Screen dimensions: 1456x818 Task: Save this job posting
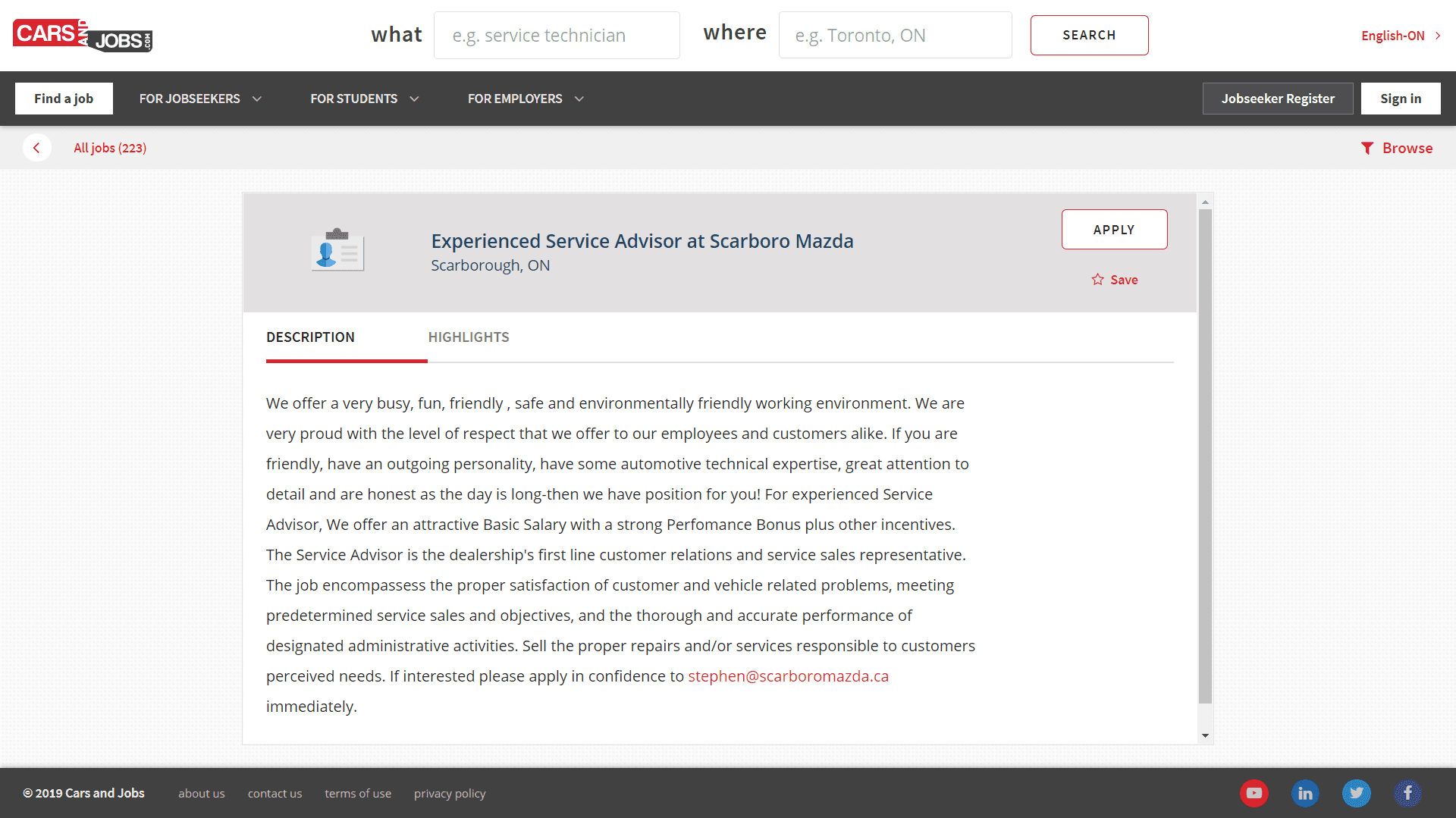(1115, 280)
